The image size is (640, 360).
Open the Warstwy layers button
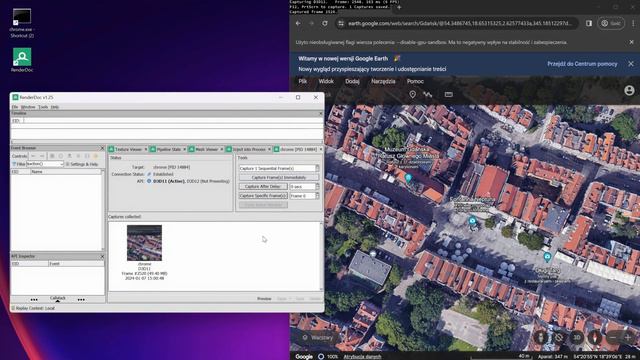pyautogui.click(x=318, y=338)
